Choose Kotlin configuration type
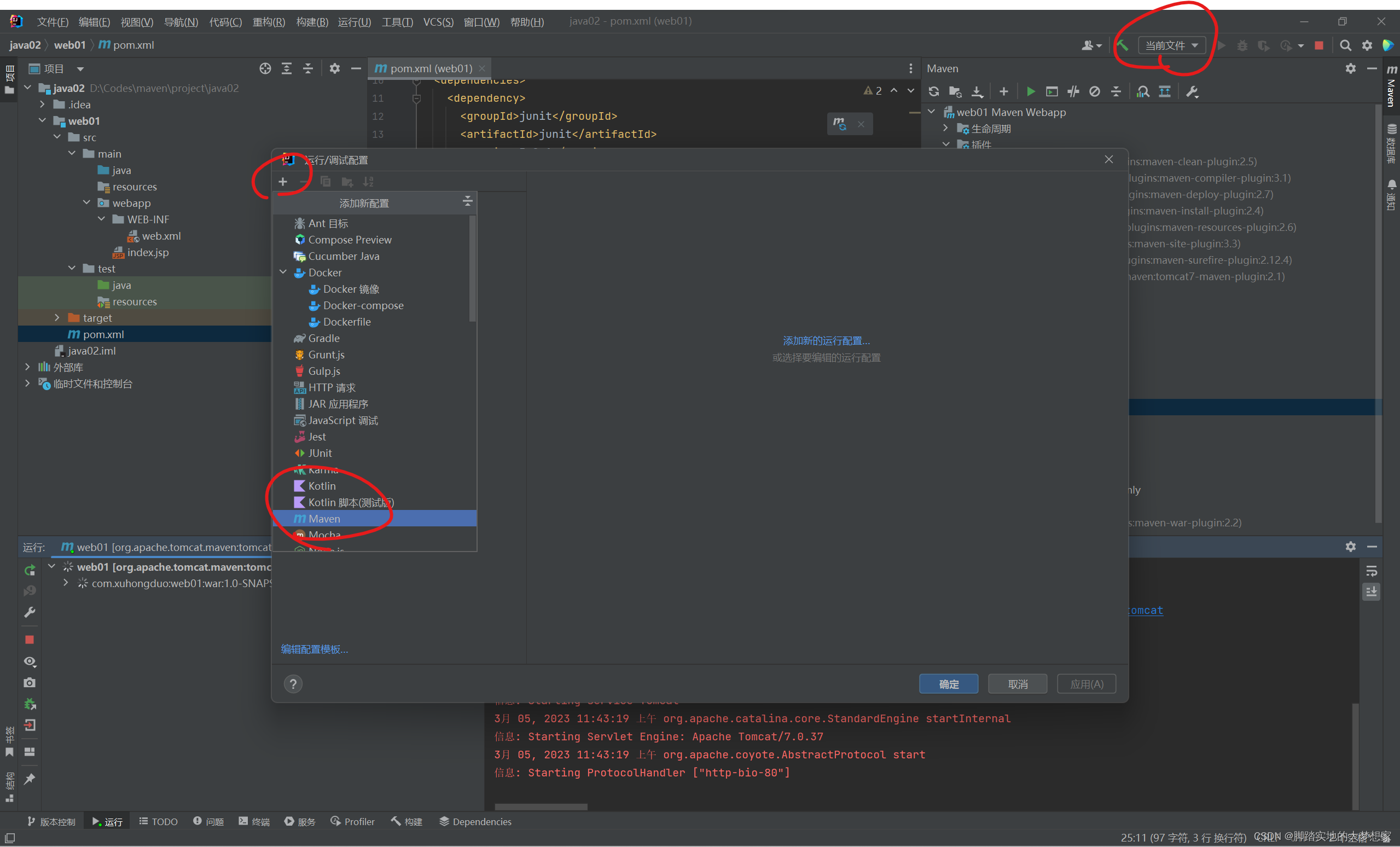Image resolution: width=1400 pixels, height=847 pixels. tap(322, 486)
